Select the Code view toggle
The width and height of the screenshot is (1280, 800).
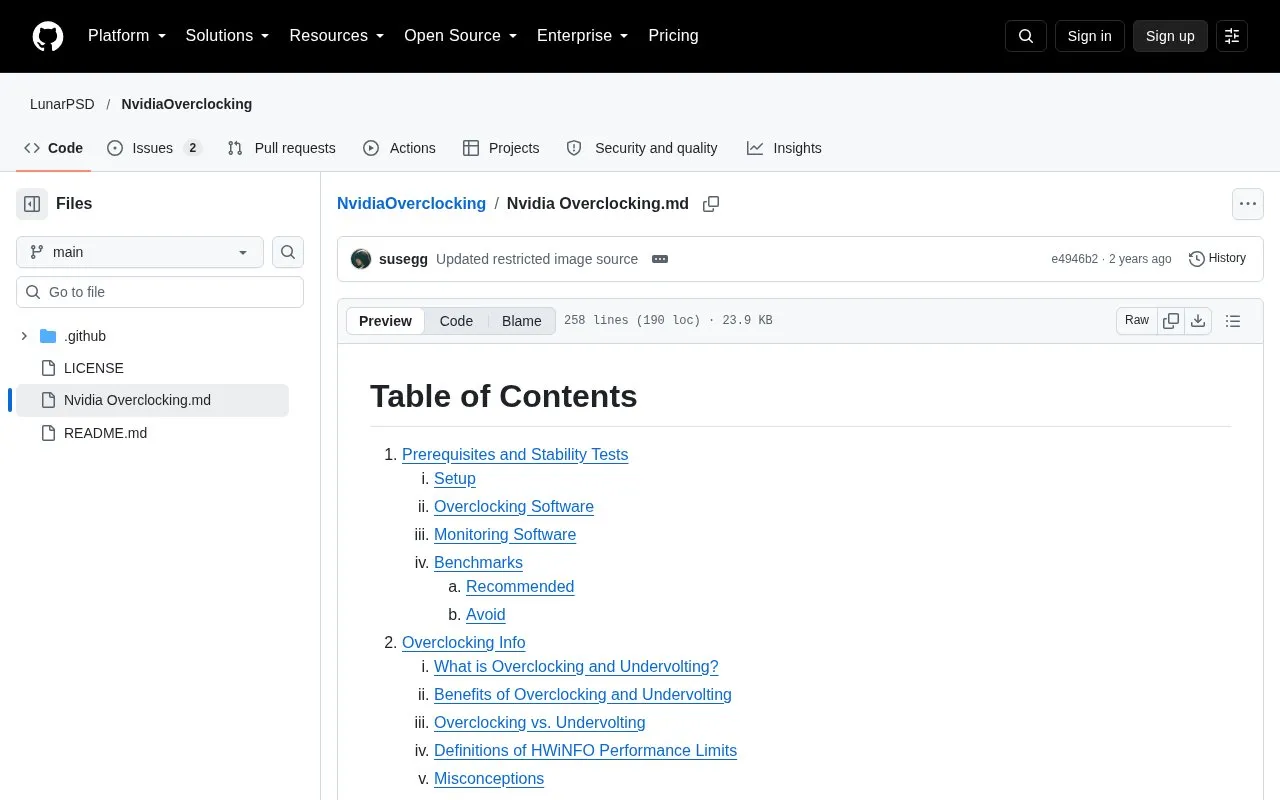tap(456, 321)
